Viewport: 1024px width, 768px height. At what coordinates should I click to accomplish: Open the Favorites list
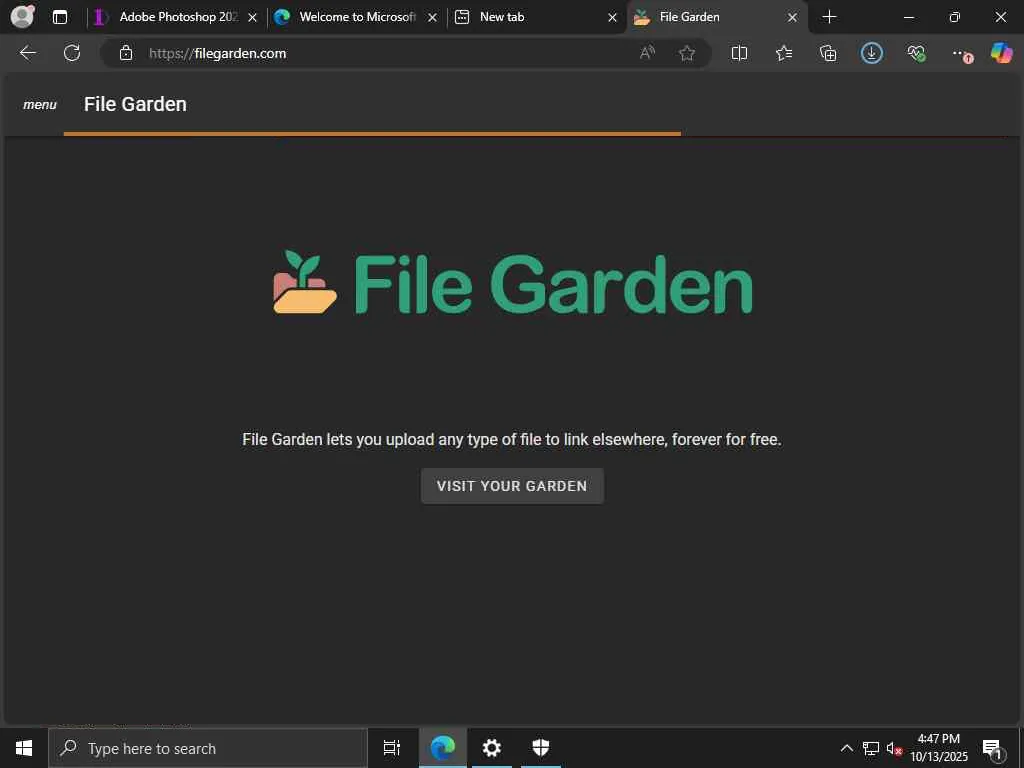[784, 53]
